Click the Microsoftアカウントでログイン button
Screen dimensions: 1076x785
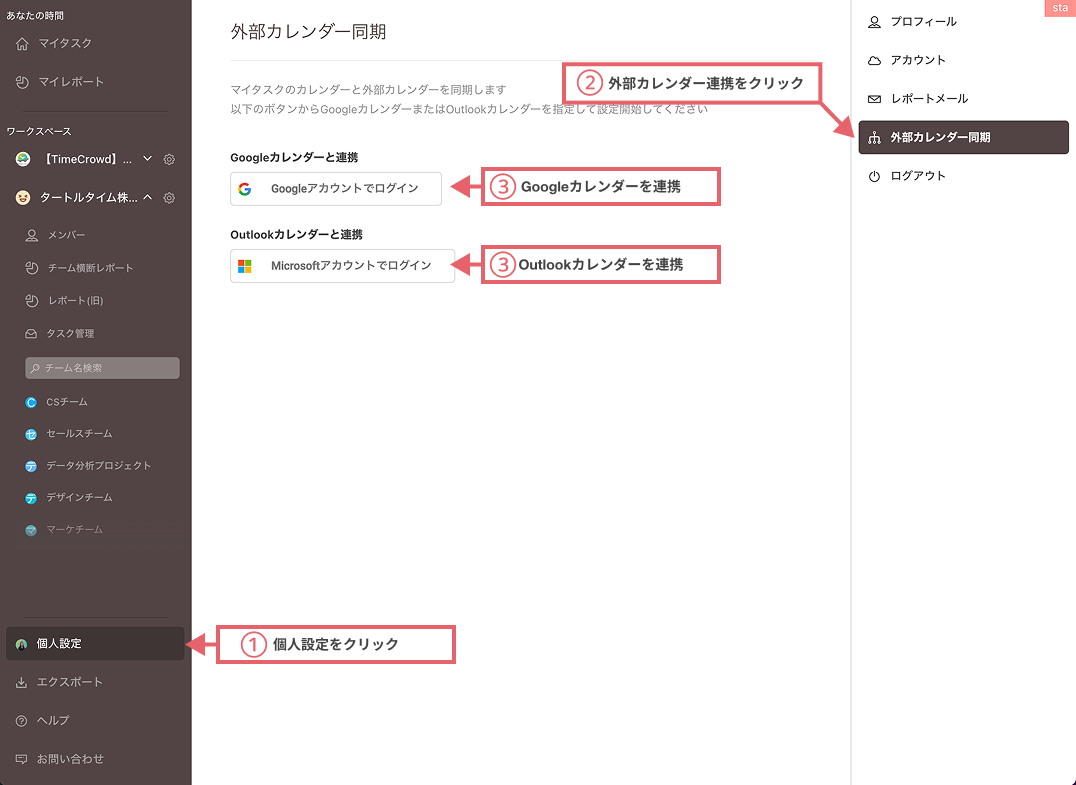tap(342, 266)
